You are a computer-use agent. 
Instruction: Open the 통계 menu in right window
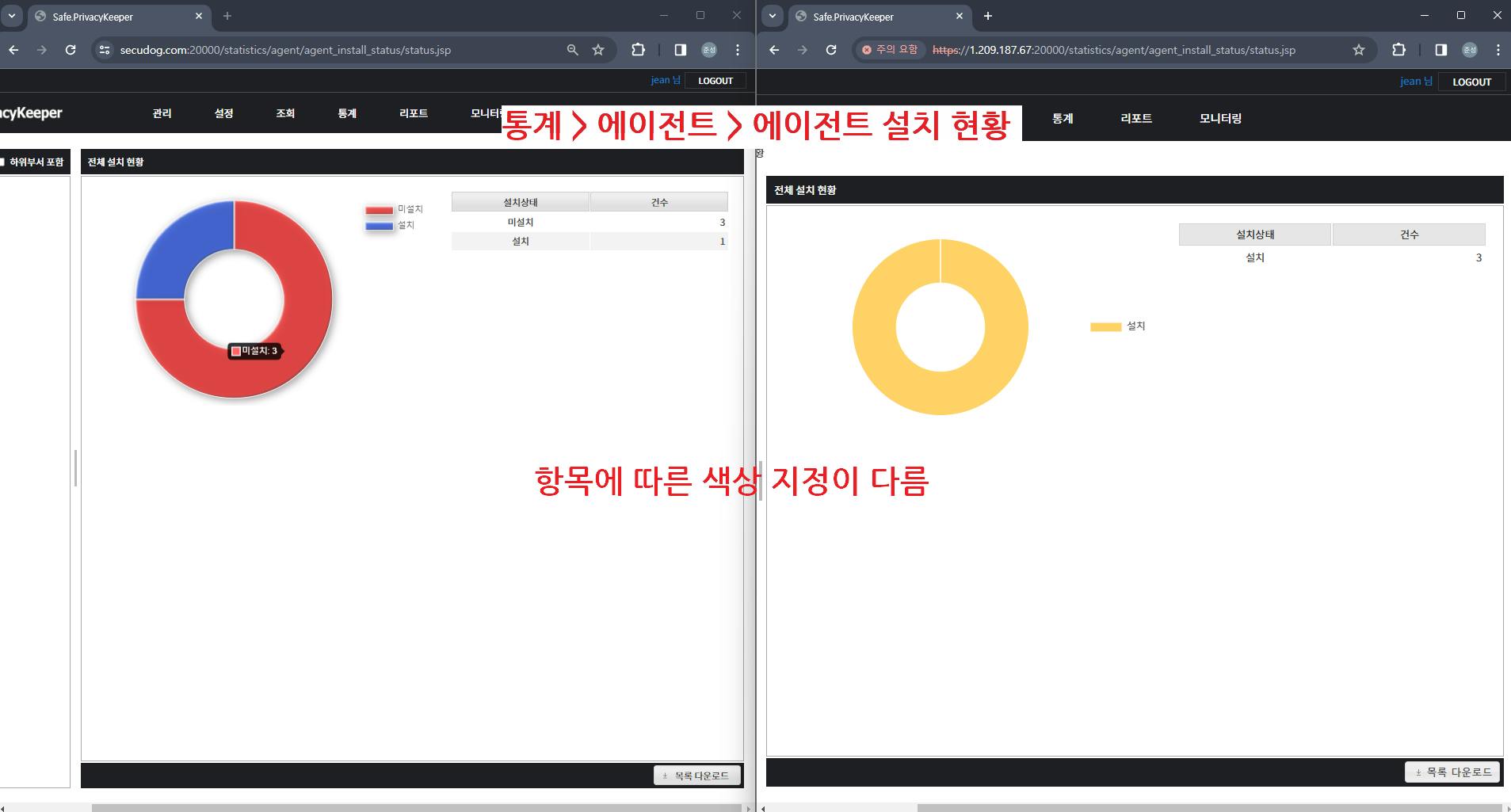(x=1063, y=118)
